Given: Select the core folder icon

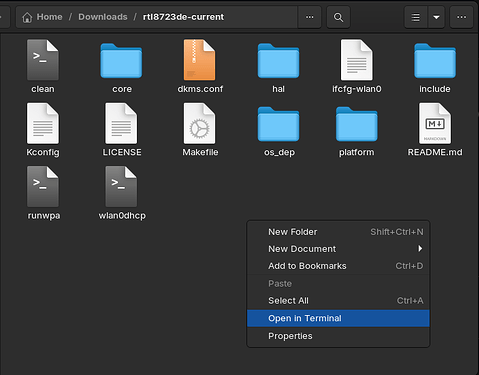Looking at the screenshot, I should [x=121, y=61].
